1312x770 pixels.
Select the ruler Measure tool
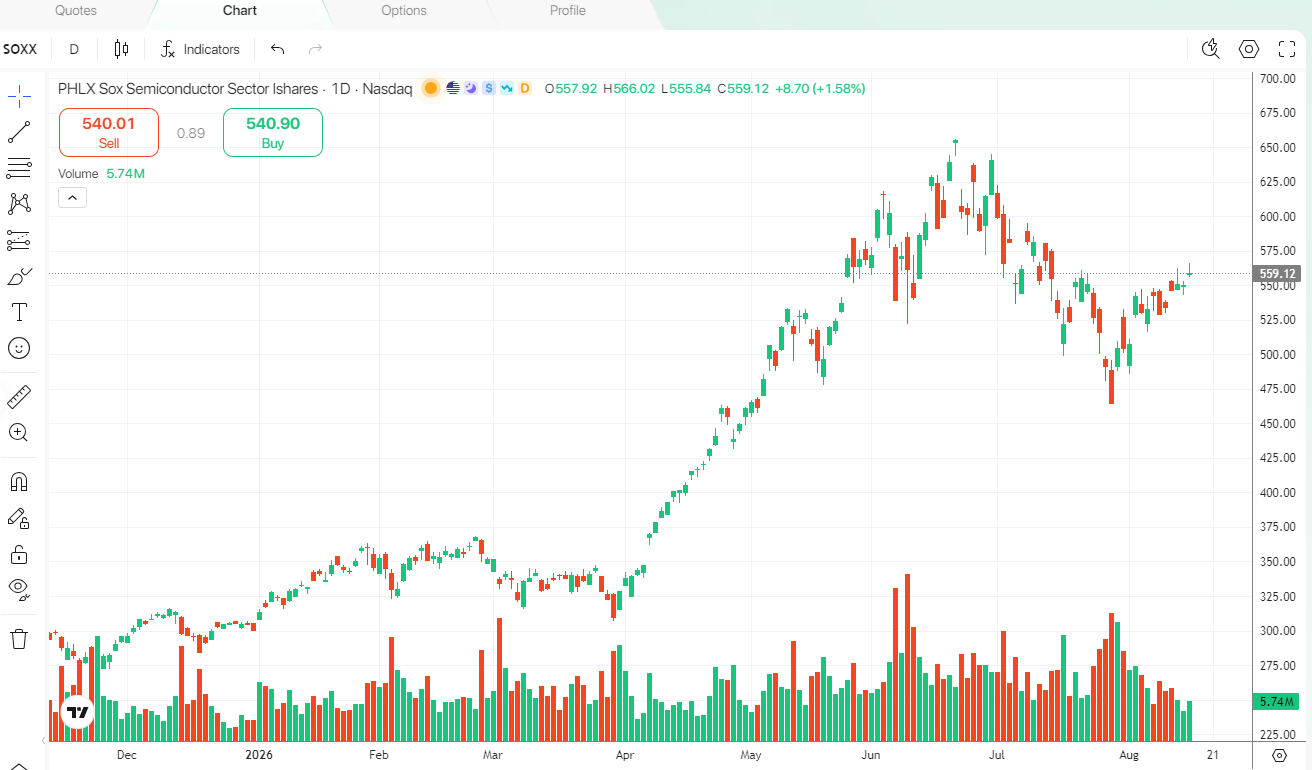pyautogui.click(x=19, y=397)
